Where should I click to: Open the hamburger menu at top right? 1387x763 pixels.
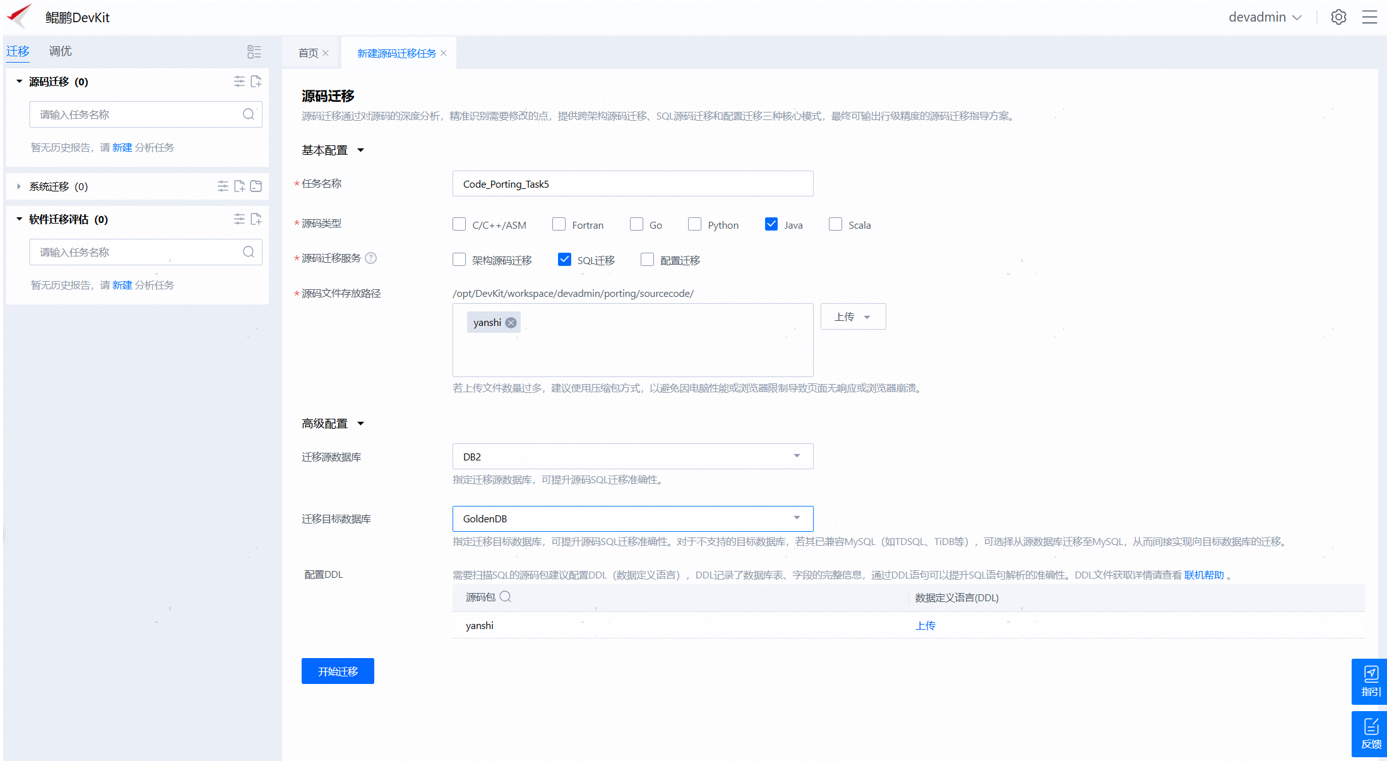tap(1369, 17)
